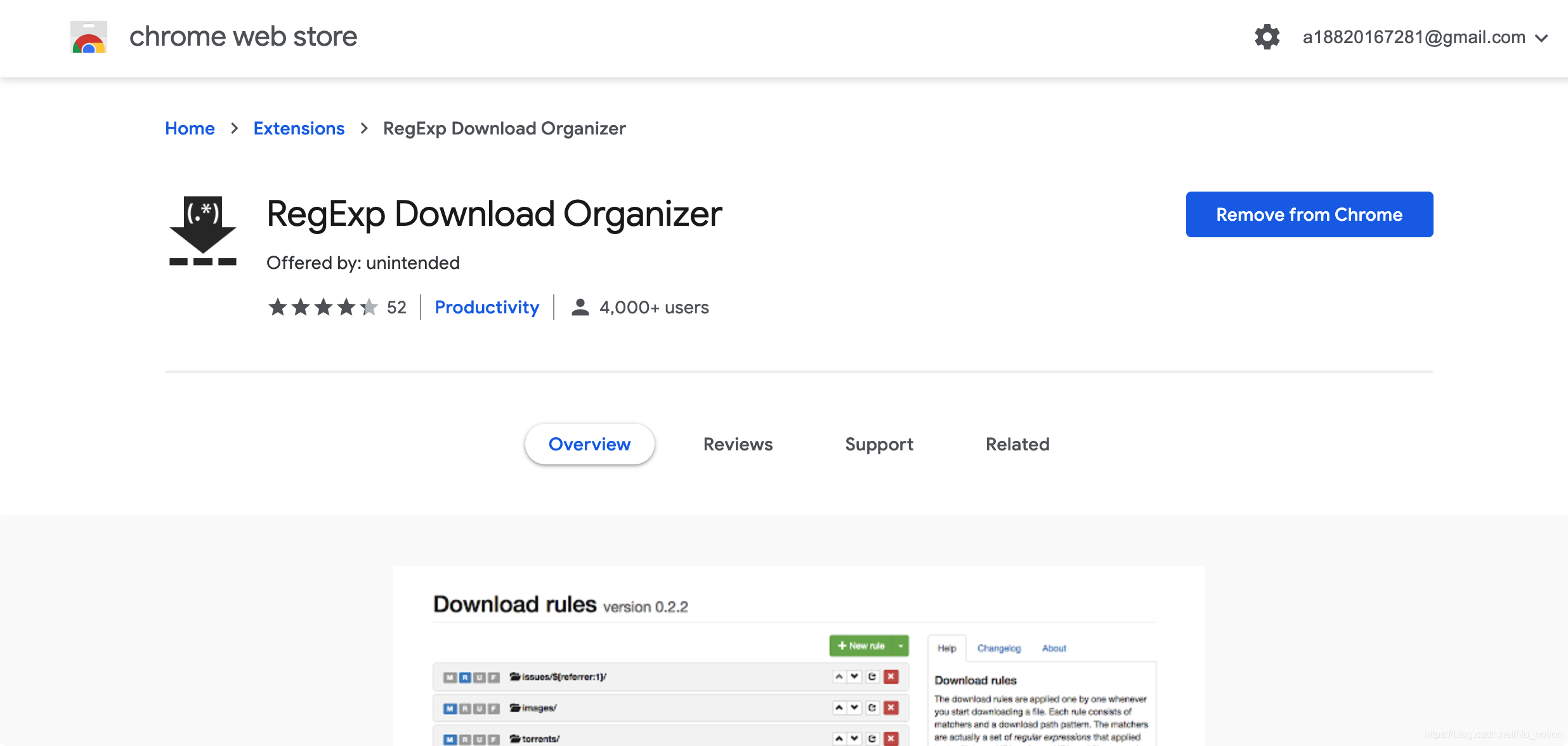
Task: Click 'chrome web store' header title
Action: pyautogui.click(x=243, y=37)
